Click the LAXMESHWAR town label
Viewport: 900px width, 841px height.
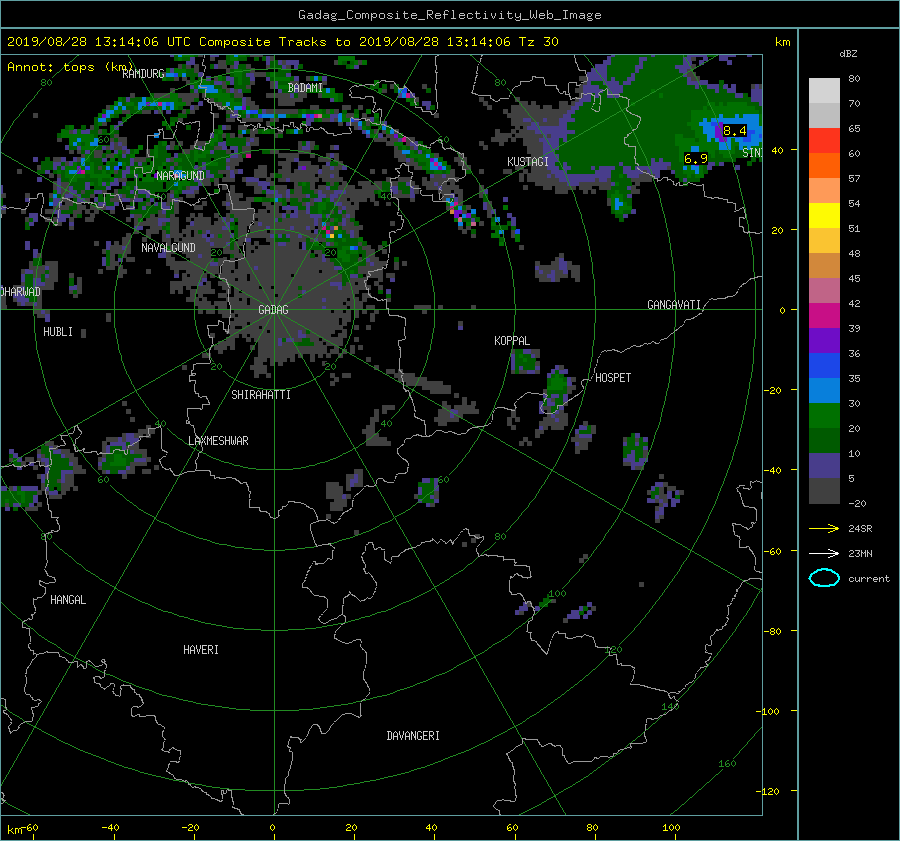click(x=218, y=441)
